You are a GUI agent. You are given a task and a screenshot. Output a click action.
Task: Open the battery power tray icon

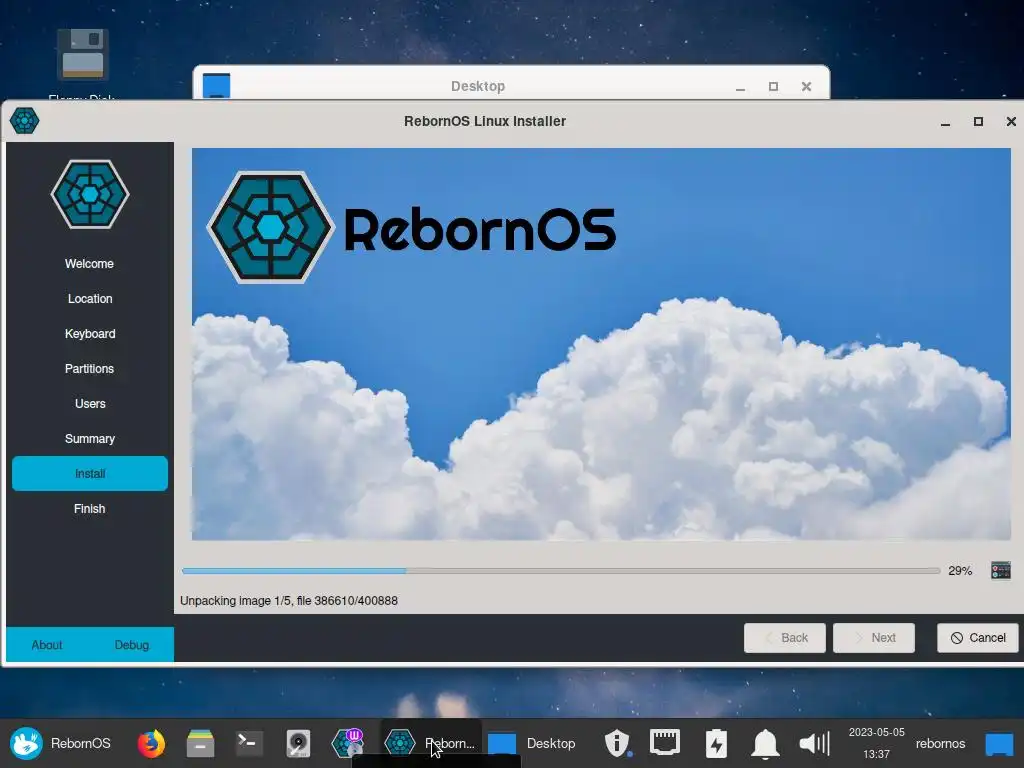[x=716, y=743]
